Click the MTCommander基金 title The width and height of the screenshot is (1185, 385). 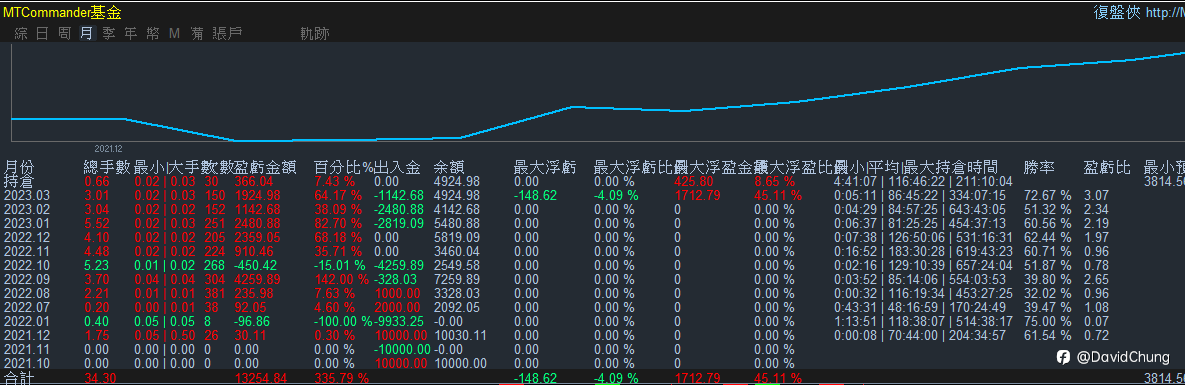pyautogui.click(x=61, y=12)
